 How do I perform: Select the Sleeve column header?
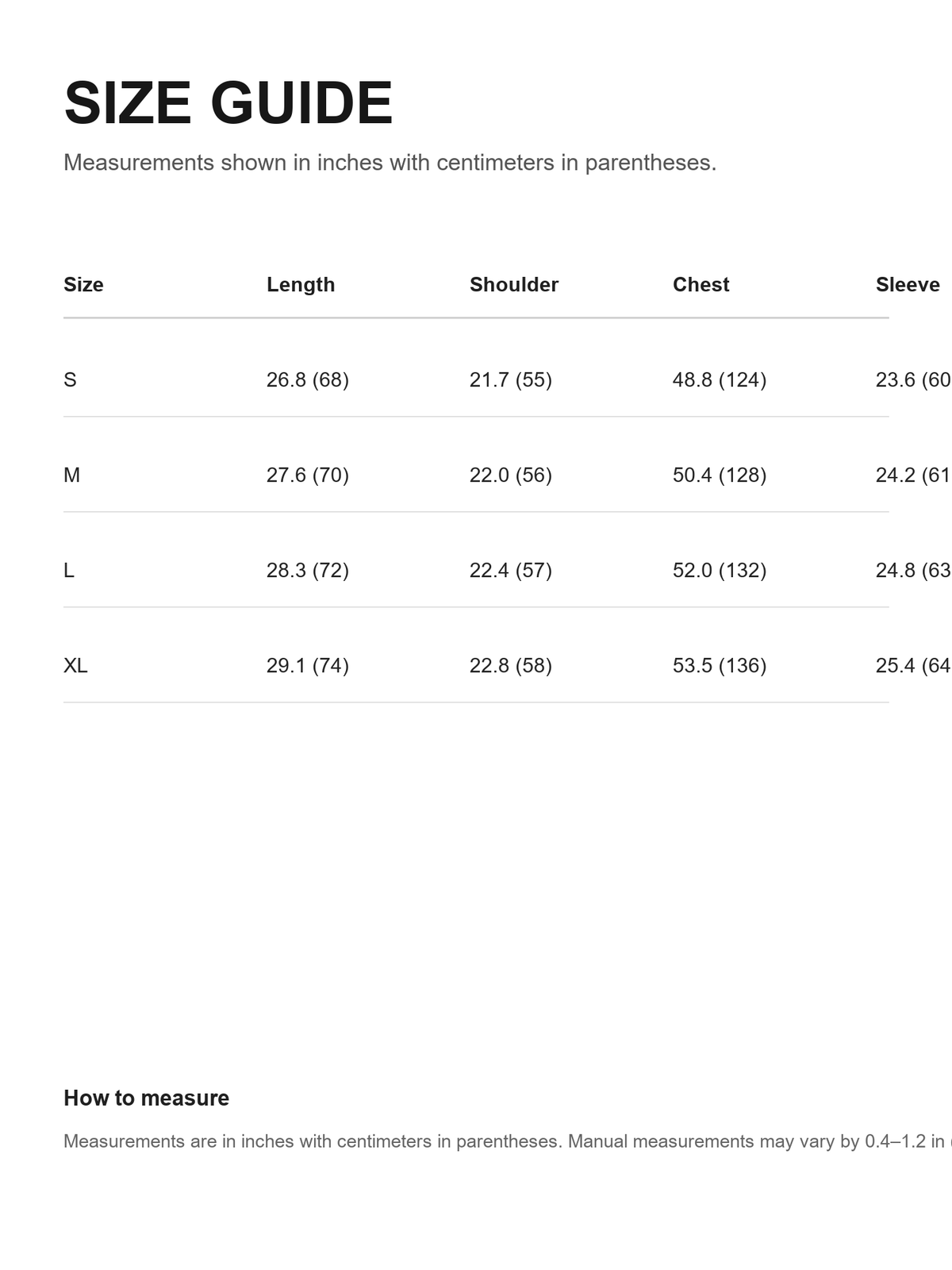coord(908,284)
